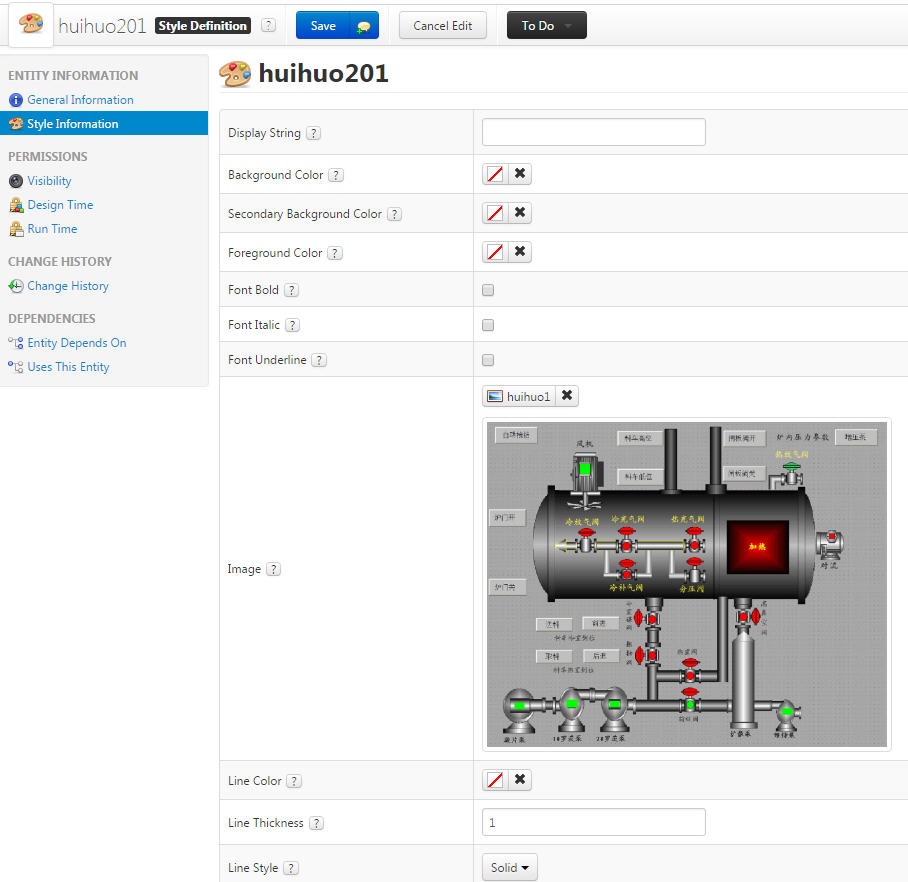Click the palette icon beside huihuo201 header
This screenshot has width=908, height=882.
(31, 24)
